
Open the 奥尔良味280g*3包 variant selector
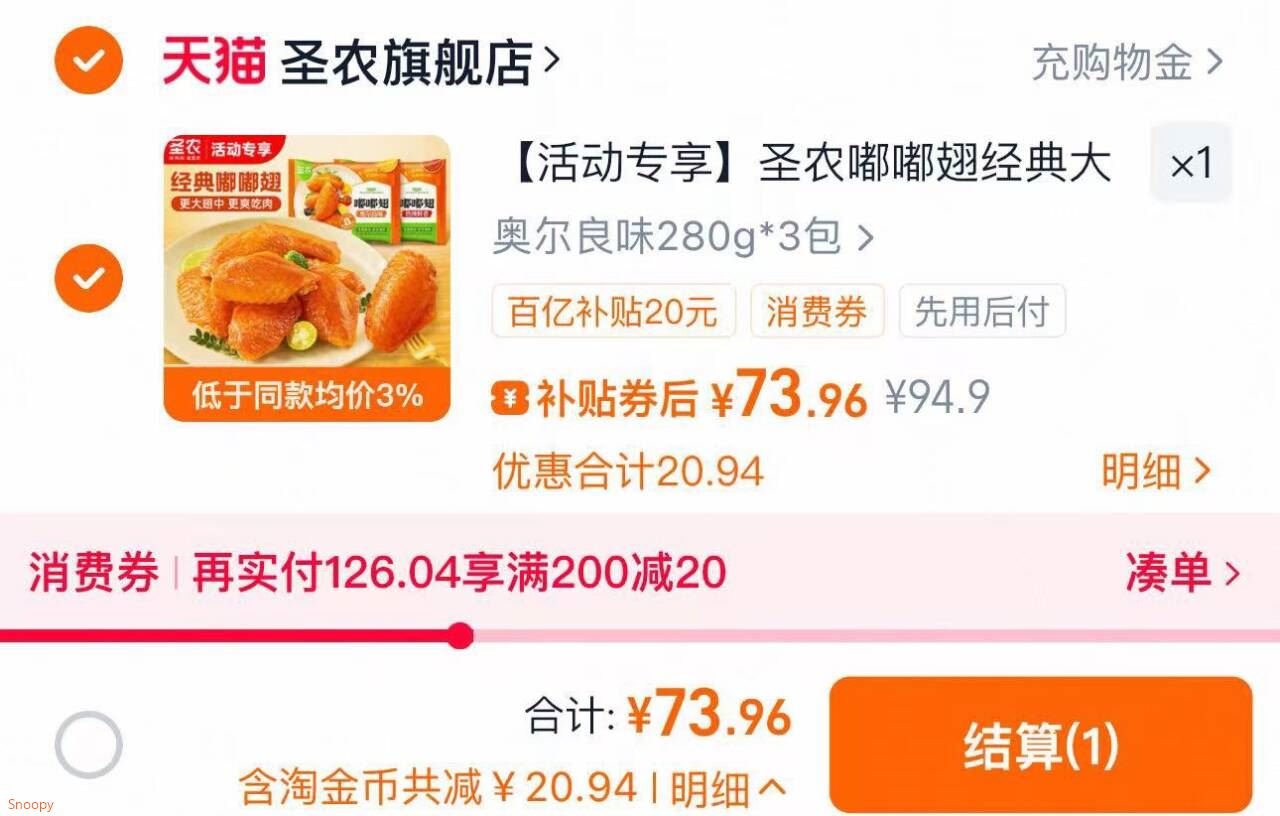click(683, 238)
